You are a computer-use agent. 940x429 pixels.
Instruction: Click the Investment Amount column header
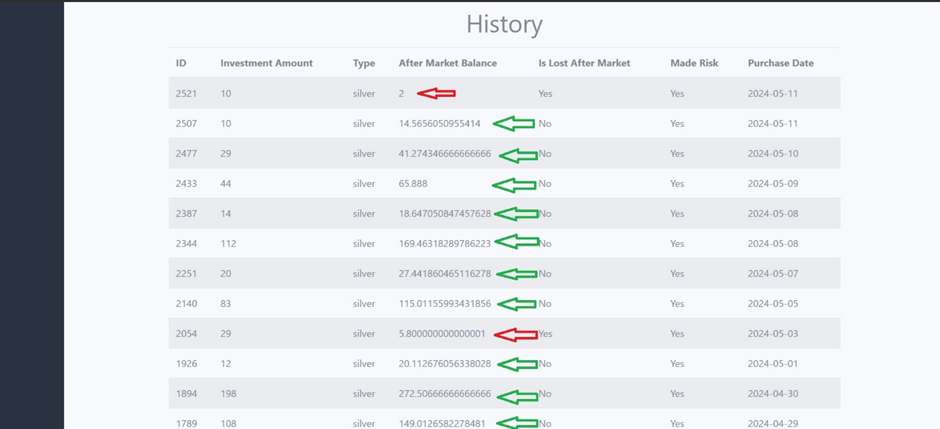point(266,63)
